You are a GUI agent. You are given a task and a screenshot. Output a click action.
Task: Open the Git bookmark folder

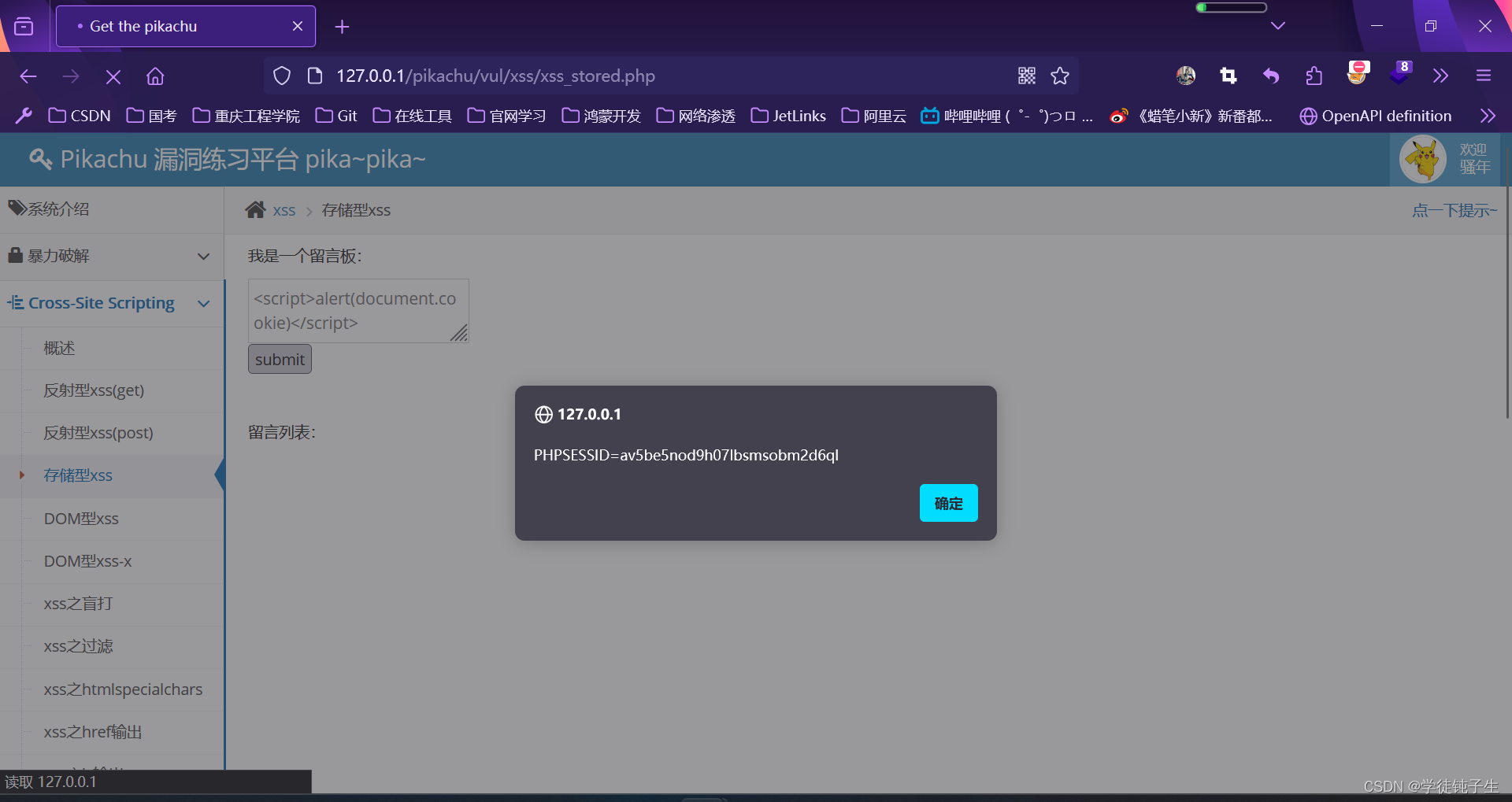pyautogui.click(x=336, y=116)
